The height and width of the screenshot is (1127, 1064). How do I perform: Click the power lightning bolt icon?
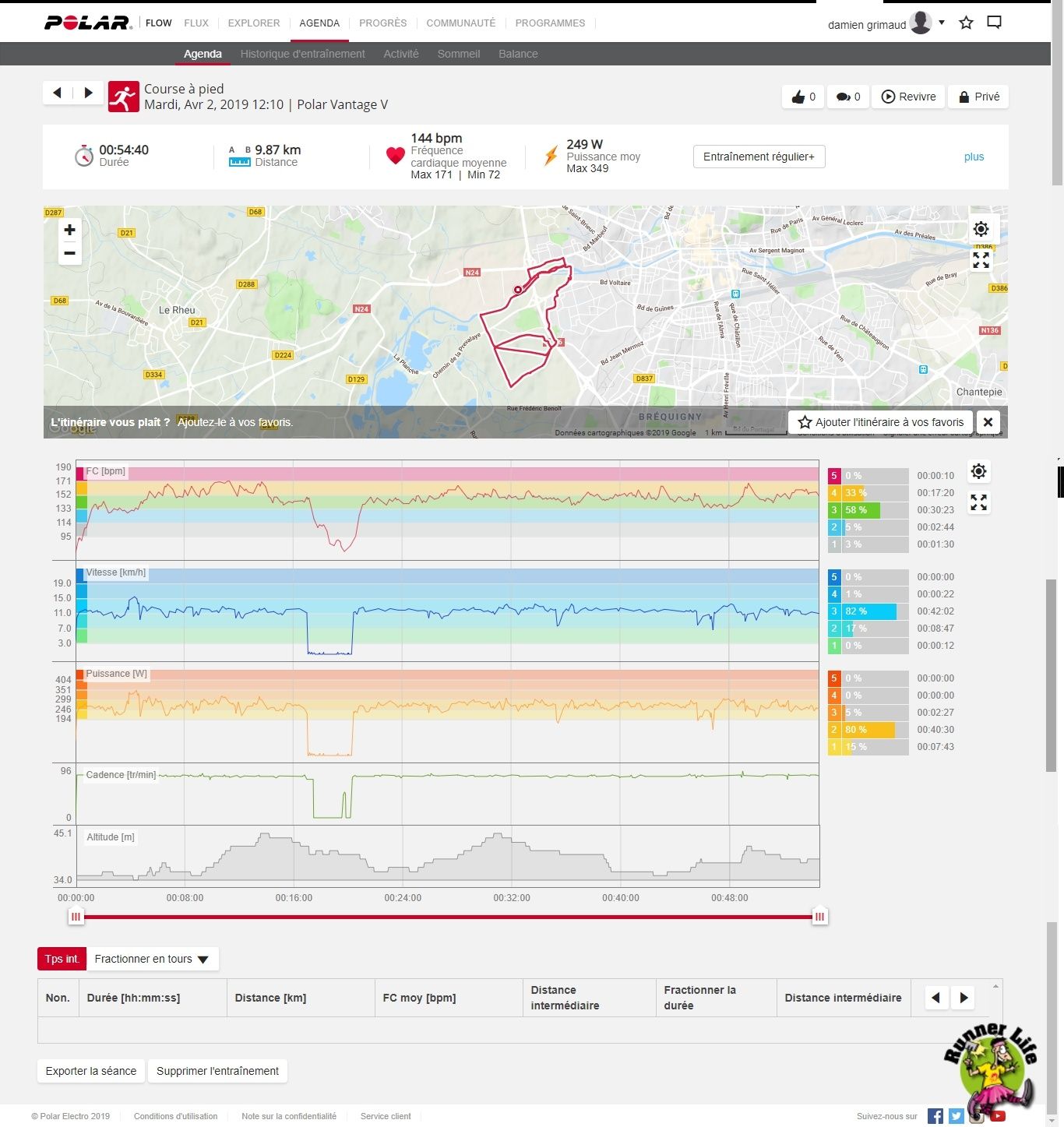(551, 156)
